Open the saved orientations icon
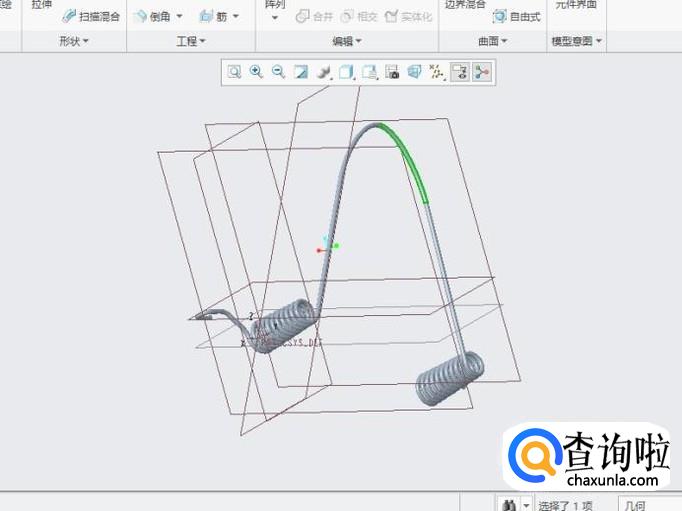 coord(370,72)
